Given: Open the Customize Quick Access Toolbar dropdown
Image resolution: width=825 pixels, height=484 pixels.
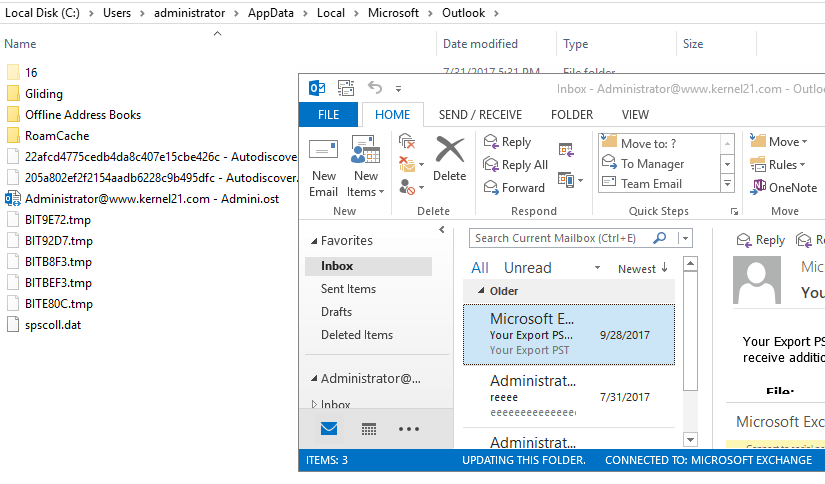Looking at the screenshot, I should click(398, 89).
